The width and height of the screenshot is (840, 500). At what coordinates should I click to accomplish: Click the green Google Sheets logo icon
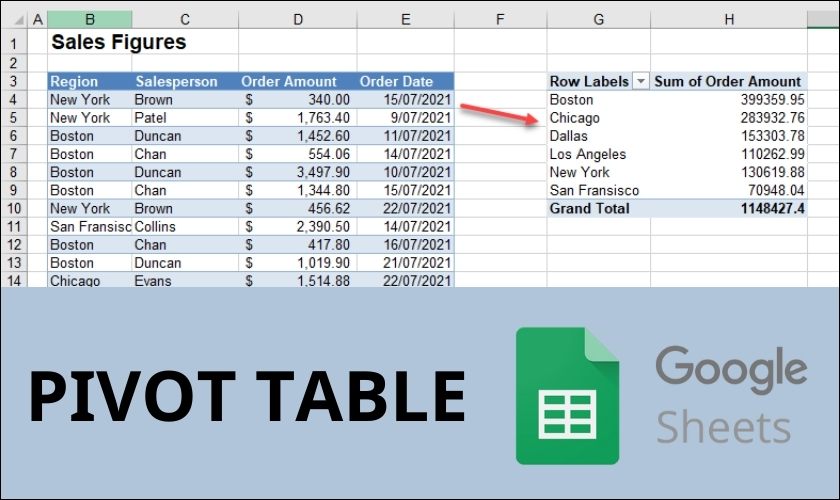(x=567, y=395)
